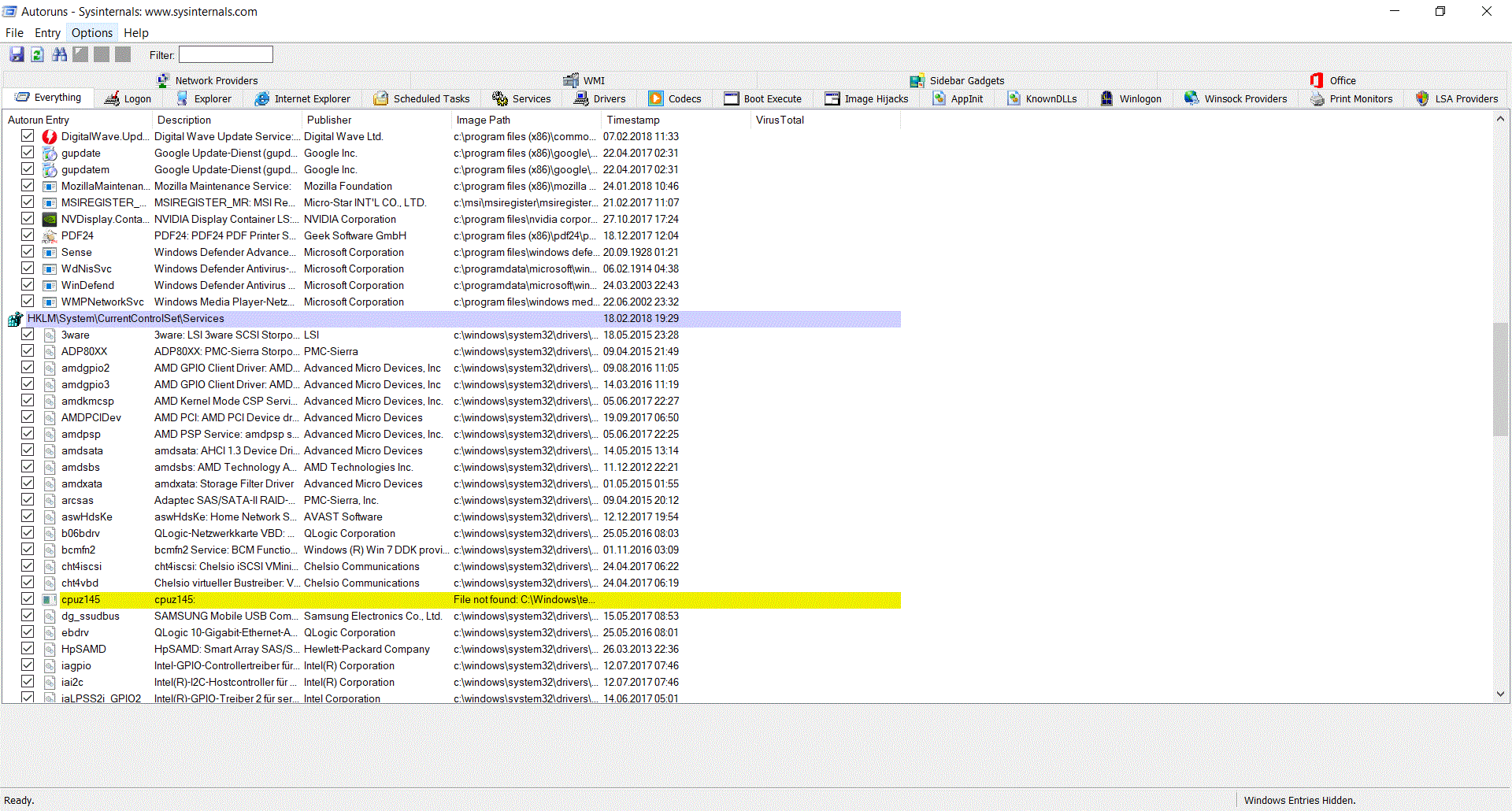Sort by the VirusTotal column header
Screen dimensions: 1512x811
[825, 120]
